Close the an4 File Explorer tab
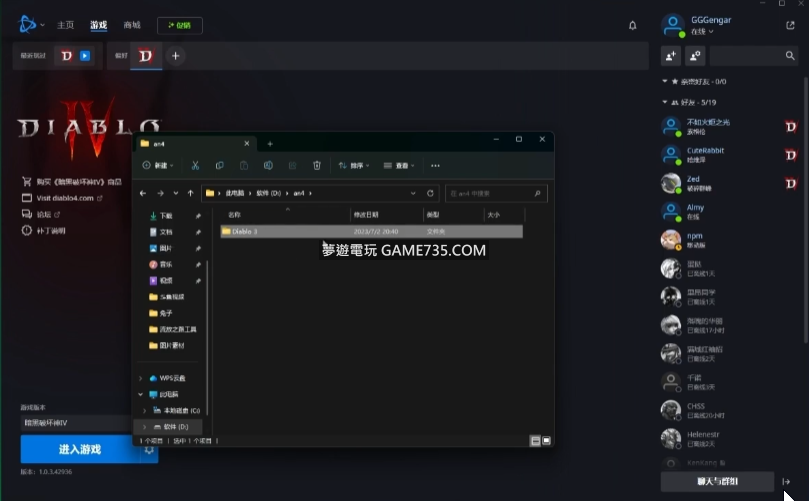 point(247,143)
